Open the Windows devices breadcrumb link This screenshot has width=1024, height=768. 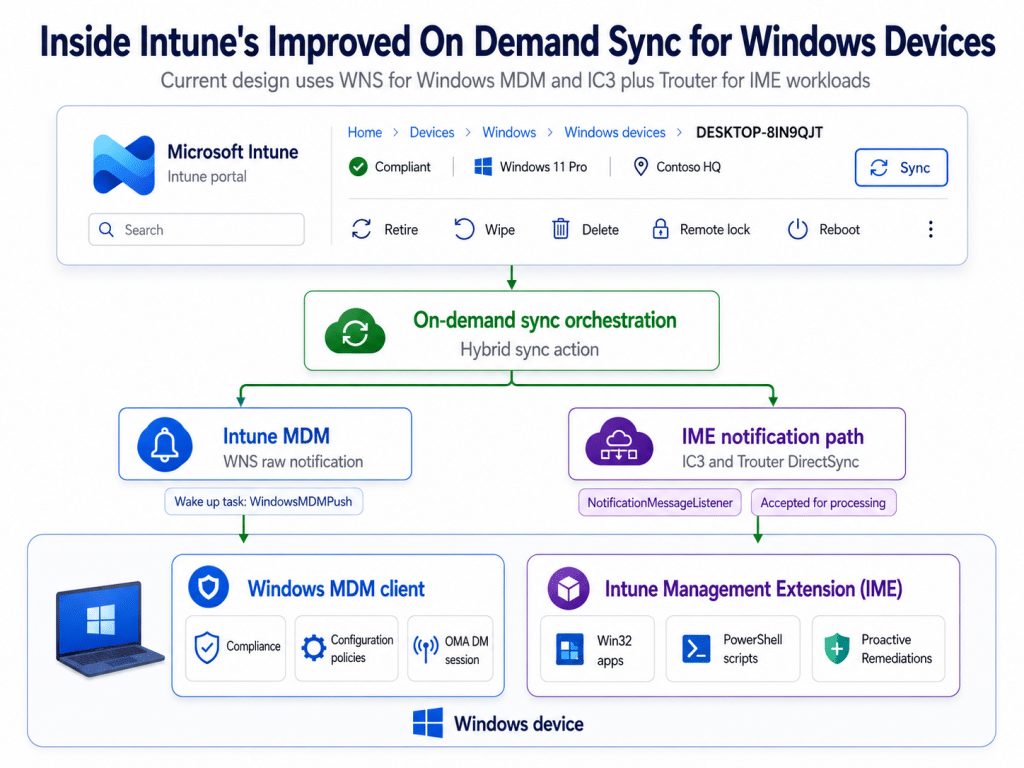click(x=615, y=133)
